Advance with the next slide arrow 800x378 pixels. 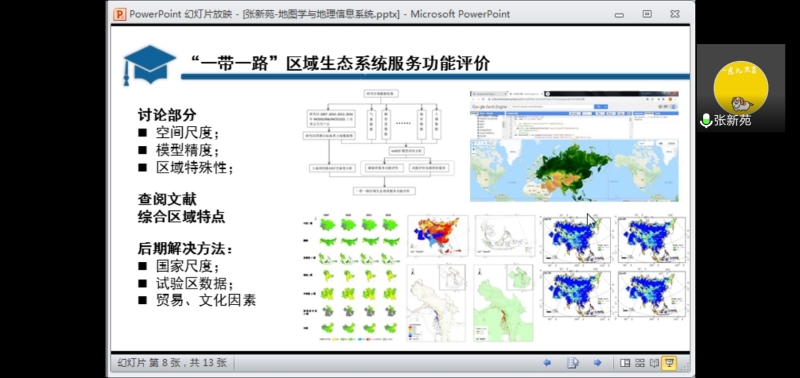point(597,363)
